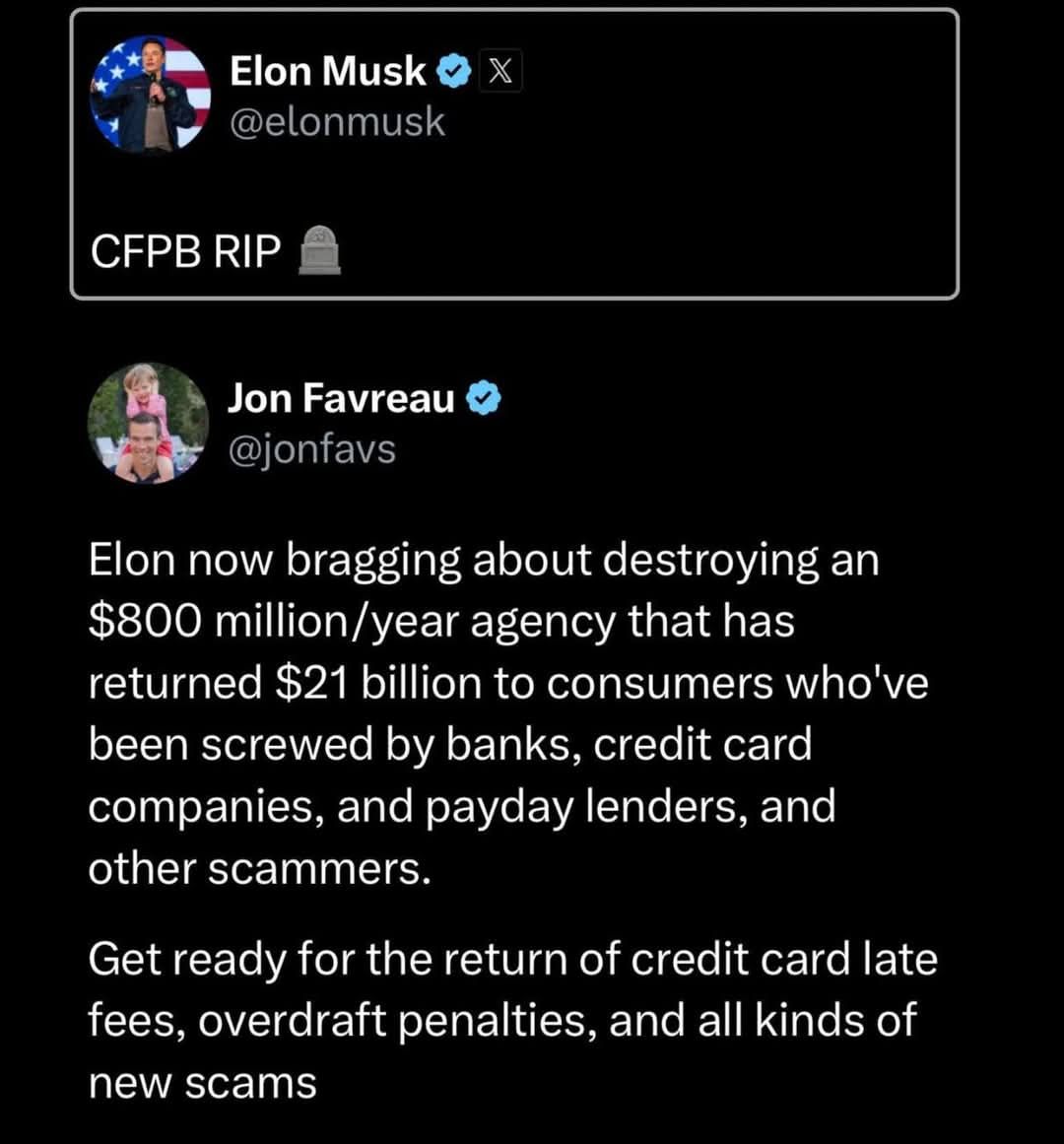
Task: Click the line ending "other scammers."
Action: [260, 869]
